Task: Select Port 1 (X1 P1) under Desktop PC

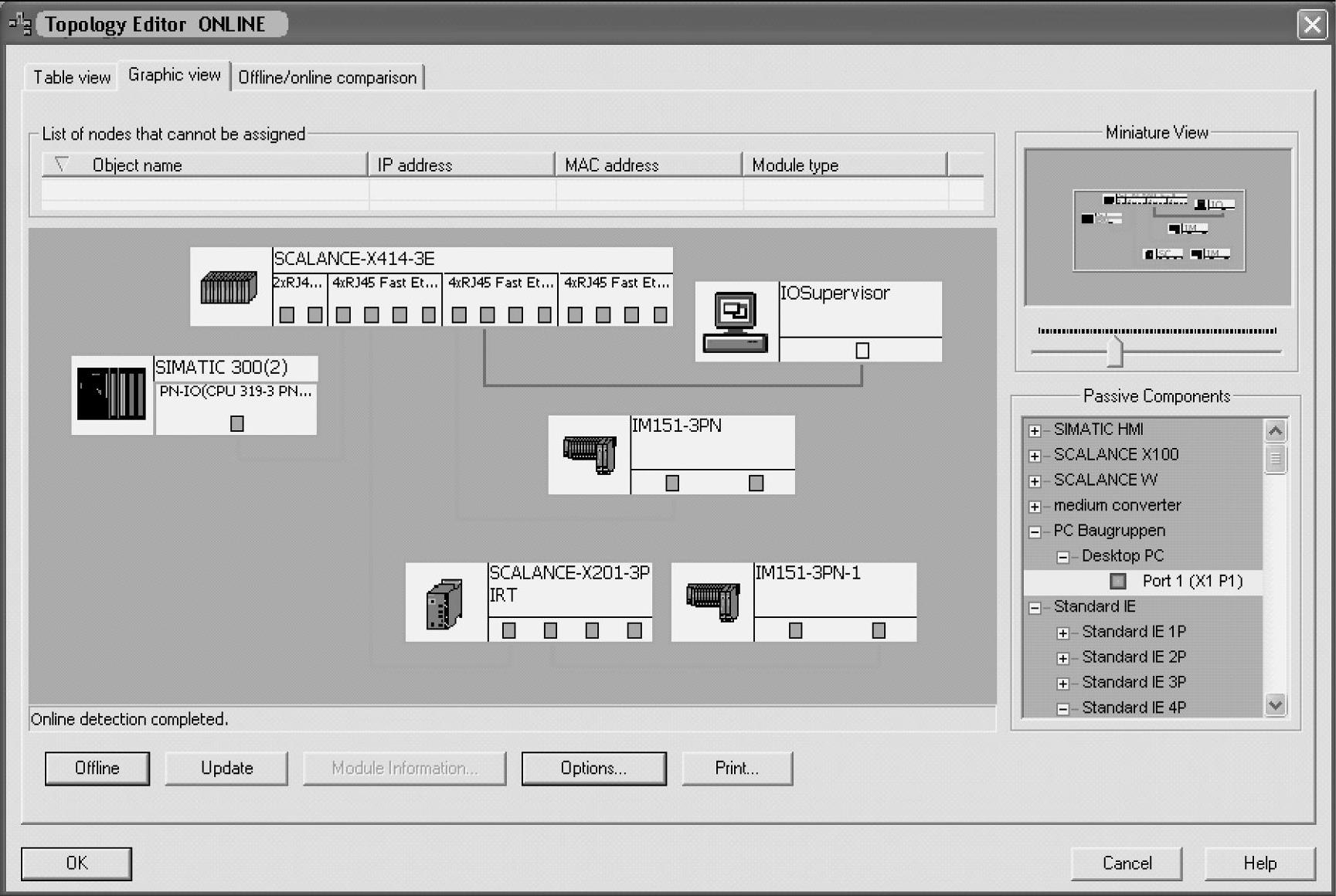Action: 1192,581
